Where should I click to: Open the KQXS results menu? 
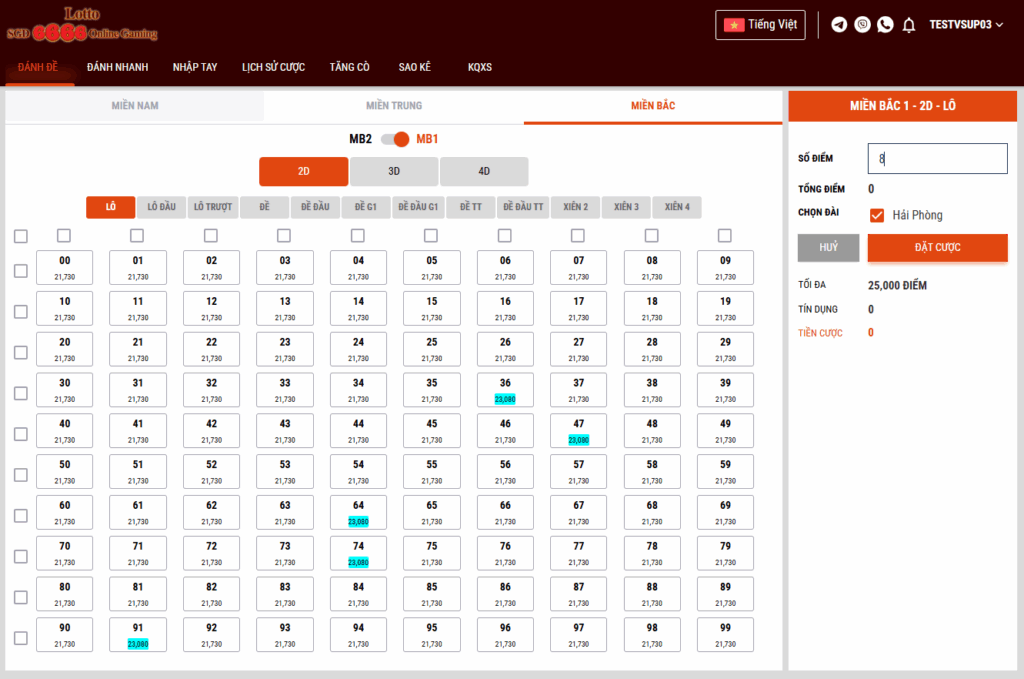pyautogui.click(x=480, y=67)
